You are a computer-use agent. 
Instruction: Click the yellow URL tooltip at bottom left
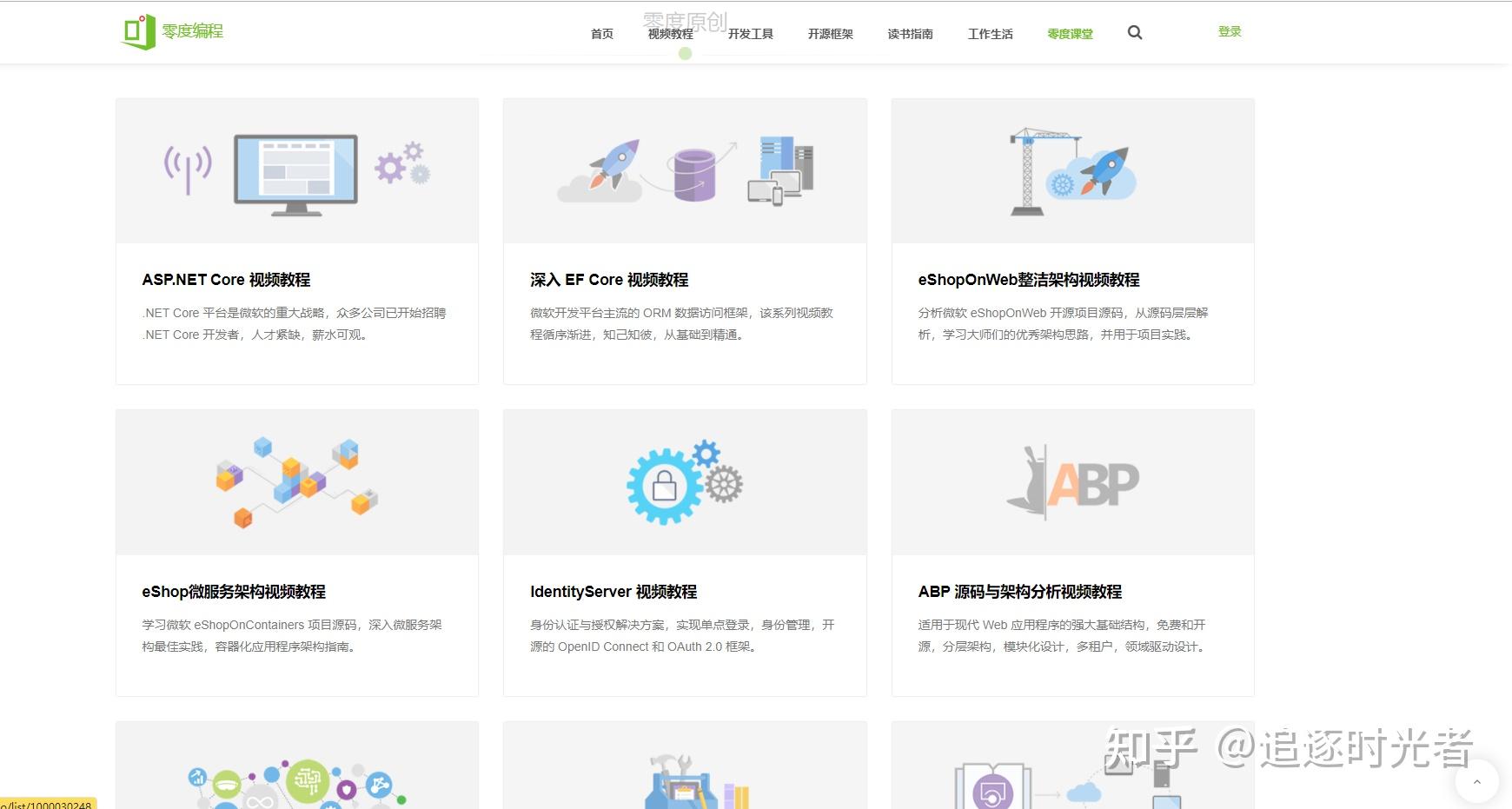pyautogui.click(x=45, y=804)
